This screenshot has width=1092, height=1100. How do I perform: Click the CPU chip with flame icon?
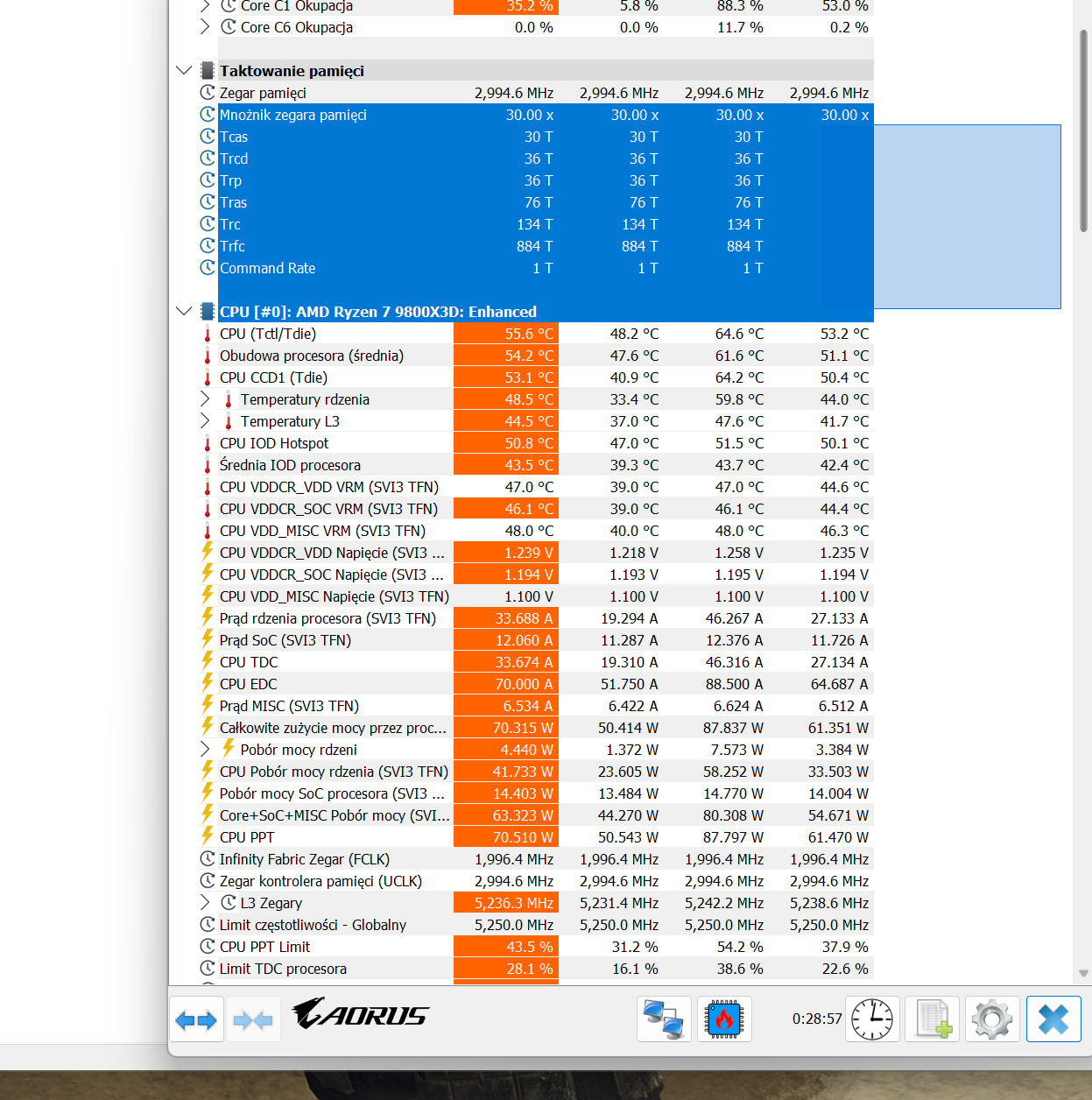(724, 1019)
